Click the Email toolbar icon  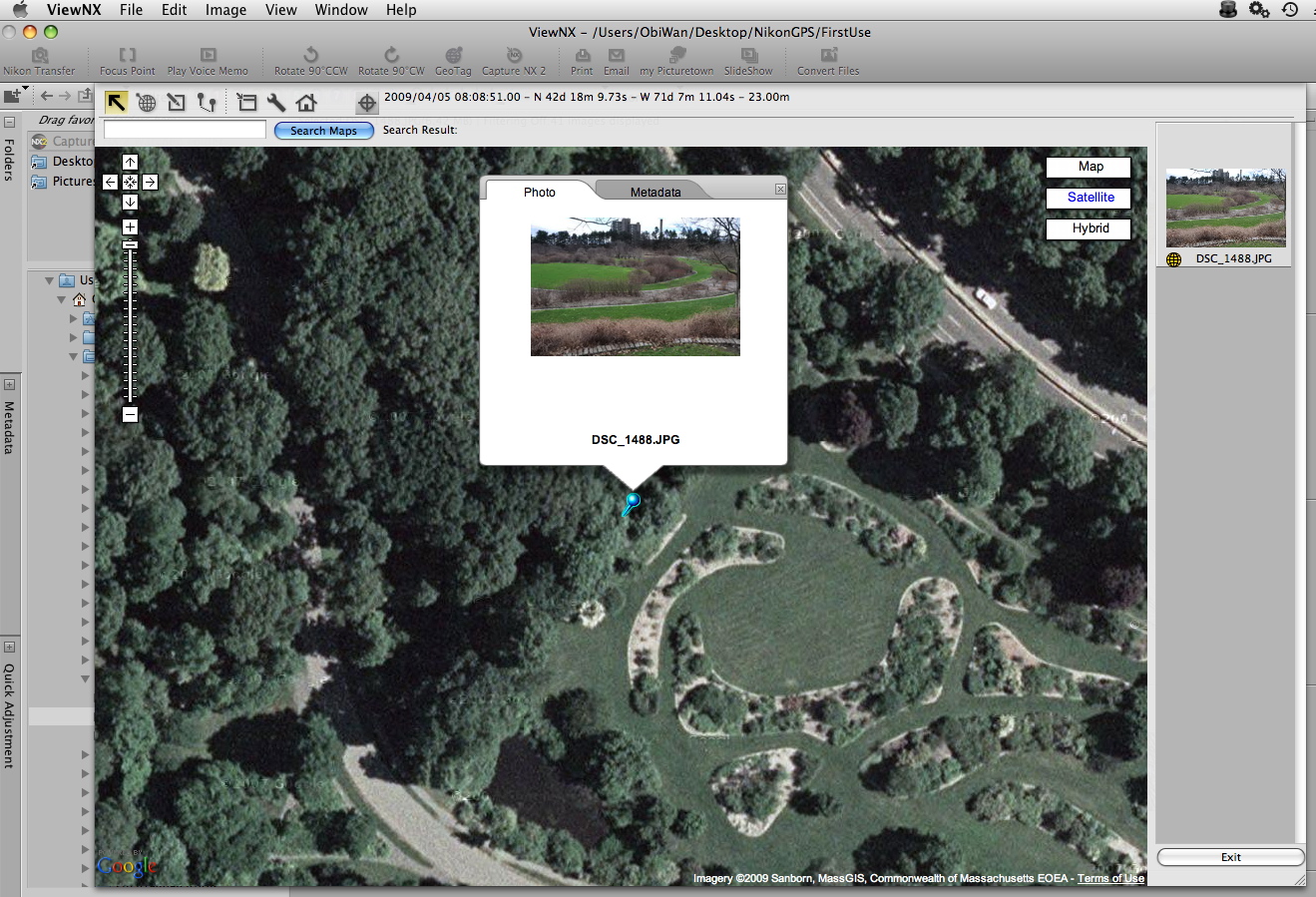(x=617, y=61)
